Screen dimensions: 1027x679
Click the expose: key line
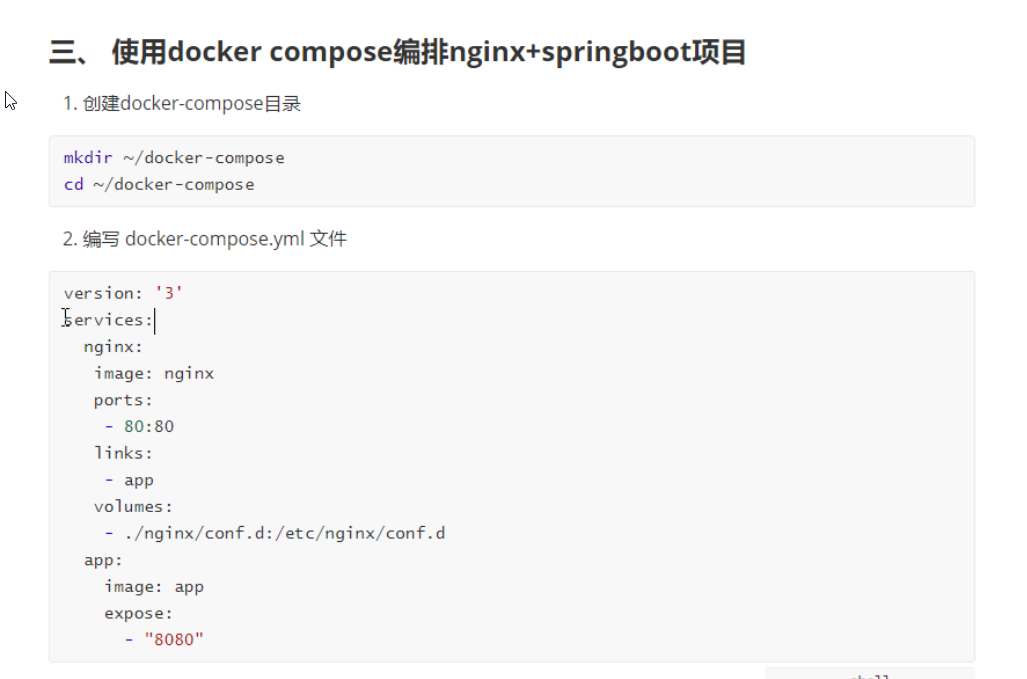[x=138, y=614]
